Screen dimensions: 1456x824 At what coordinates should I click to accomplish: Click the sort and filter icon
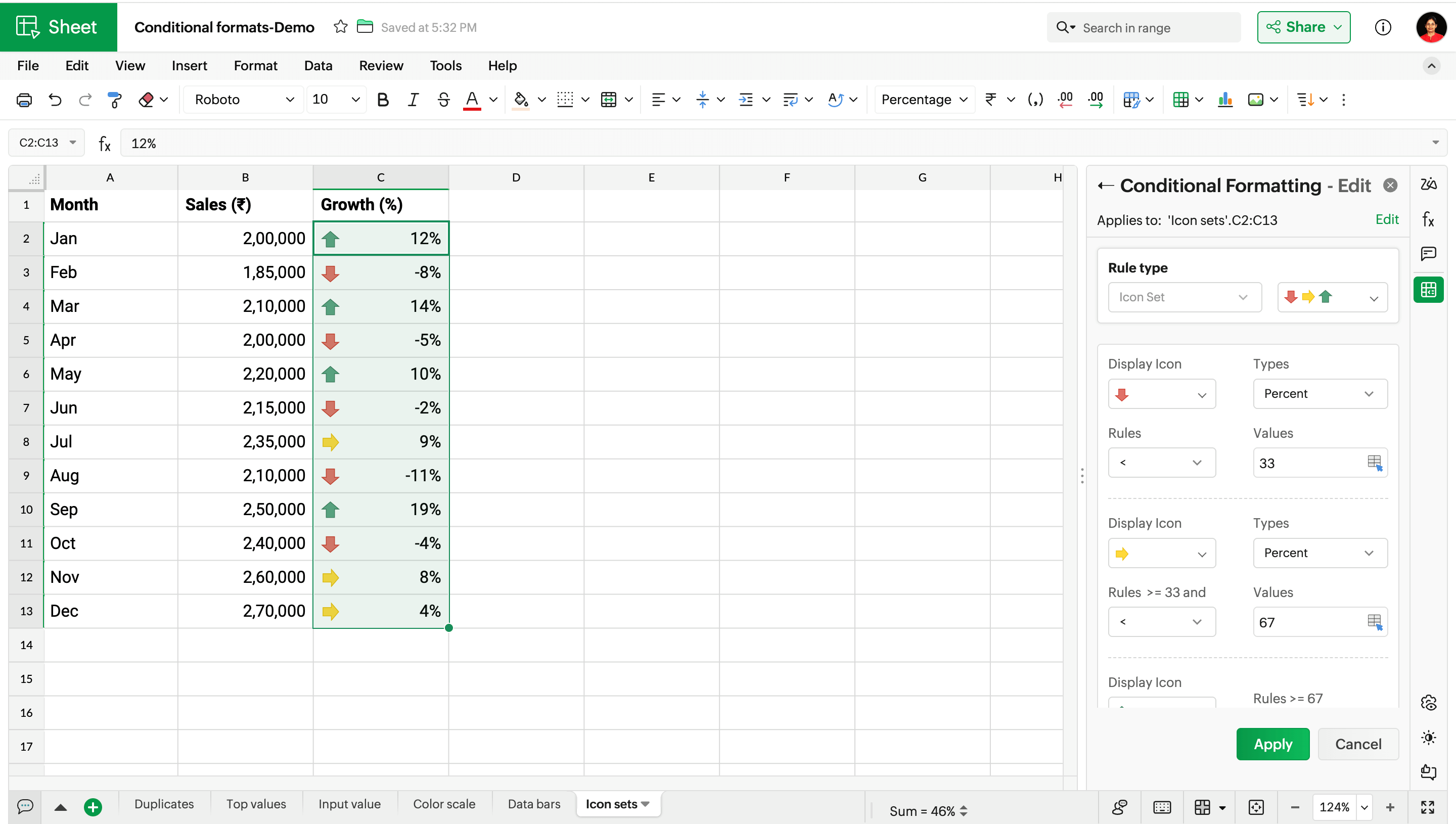point(1305,100)
